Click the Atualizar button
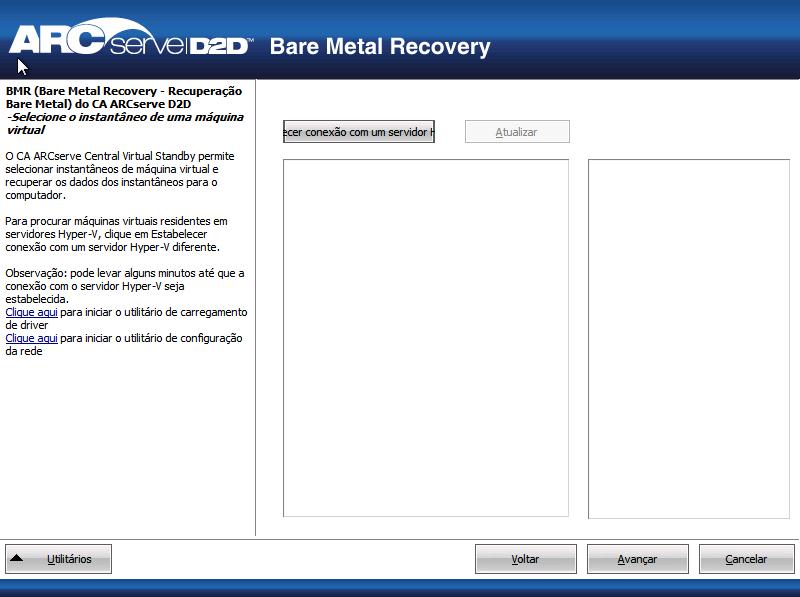The width and height of the screenshot is (800, 597). pyautogui.click(x=517, y=131)
